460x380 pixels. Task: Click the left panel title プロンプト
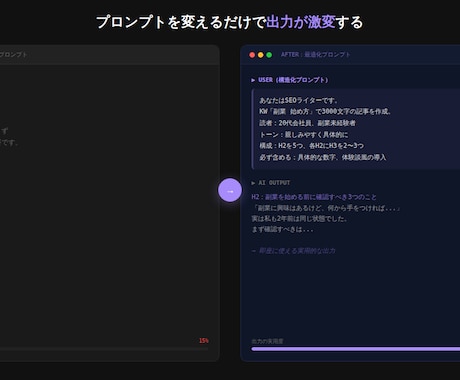[13, 55]
